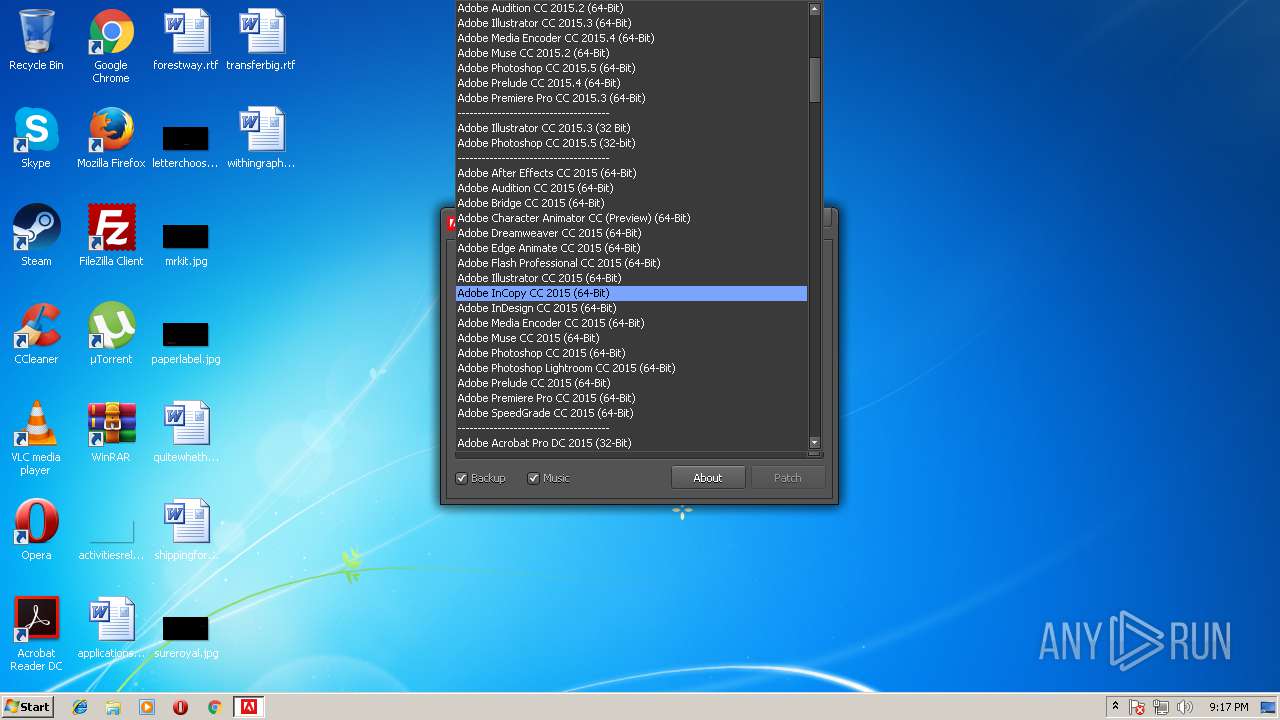Click the network tray icon
This screenshot has height=720, width=1280.
coord(1161,707)
